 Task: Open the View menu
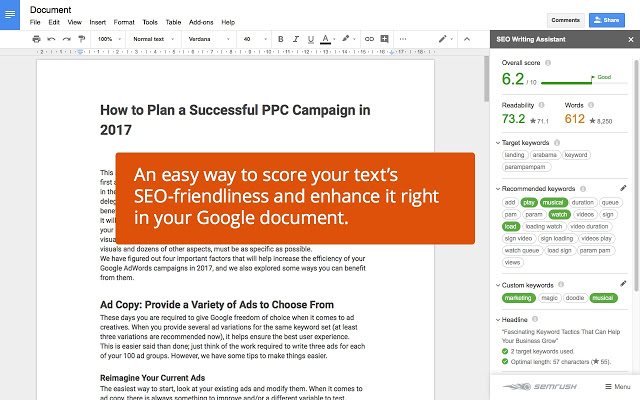click(x=75, y=22)
